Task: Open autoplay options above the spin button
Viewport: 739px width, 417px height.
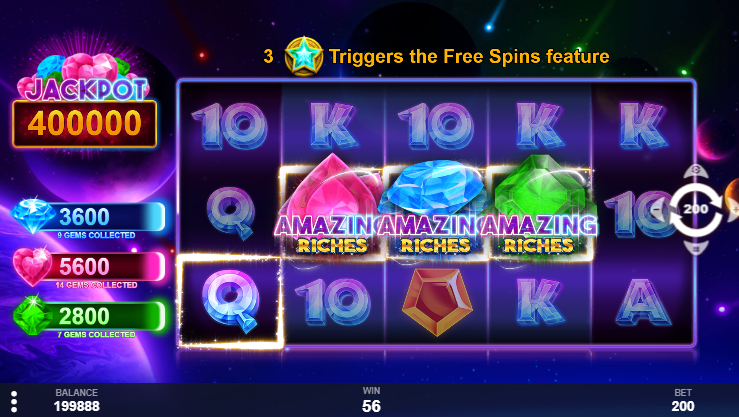Action: click(x=696, y=171)
